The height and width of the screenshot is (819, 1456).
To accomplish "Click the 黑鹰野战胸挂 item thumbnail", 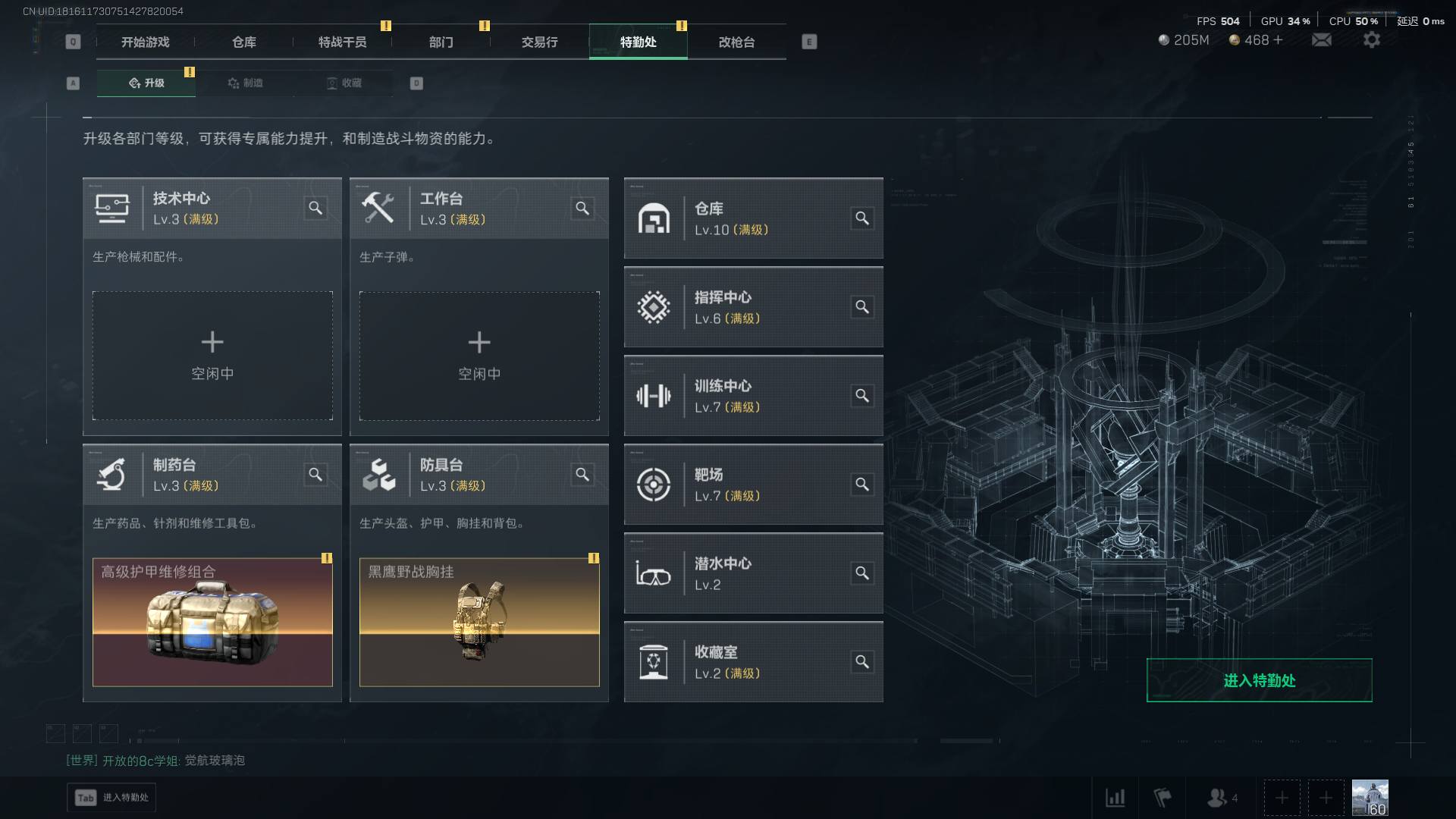I will point(479,623).
